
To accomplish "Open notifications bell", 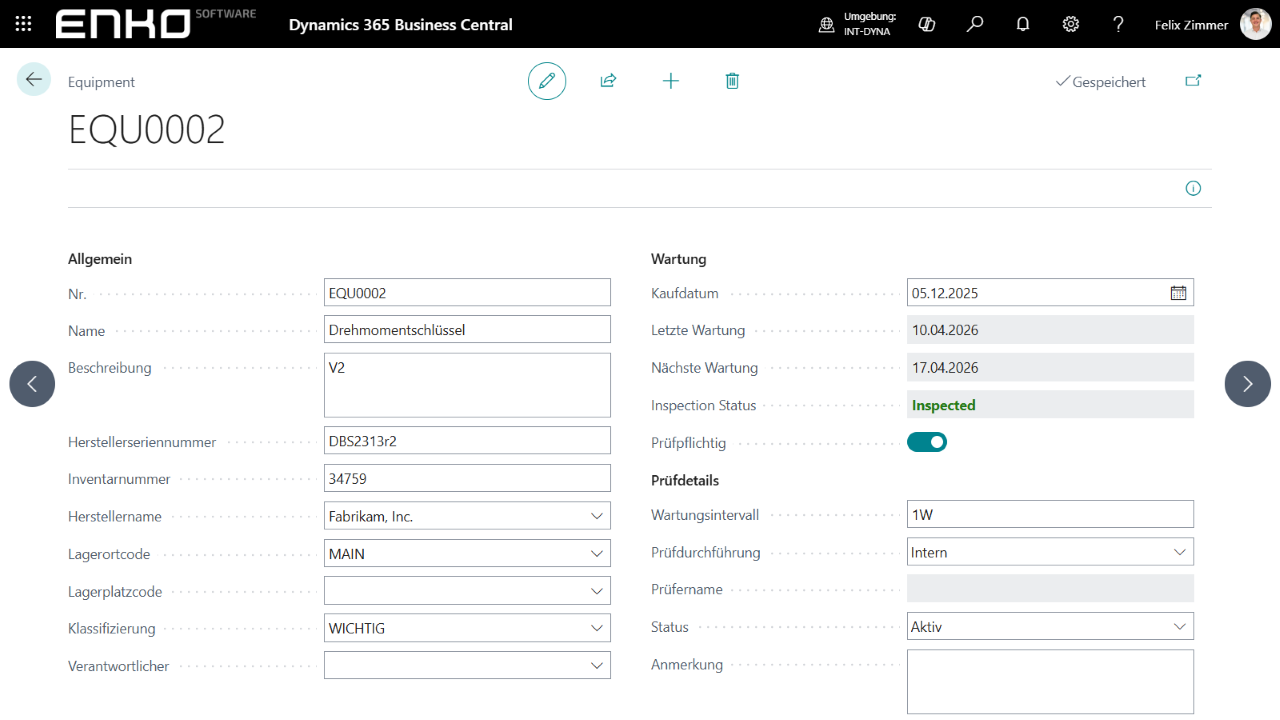I will (1023, 24).
